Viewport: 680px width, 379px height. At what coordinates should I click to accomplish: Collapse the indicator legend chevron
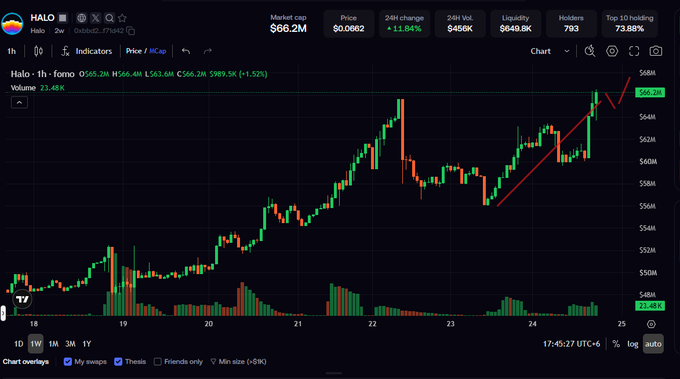[19, 103]
